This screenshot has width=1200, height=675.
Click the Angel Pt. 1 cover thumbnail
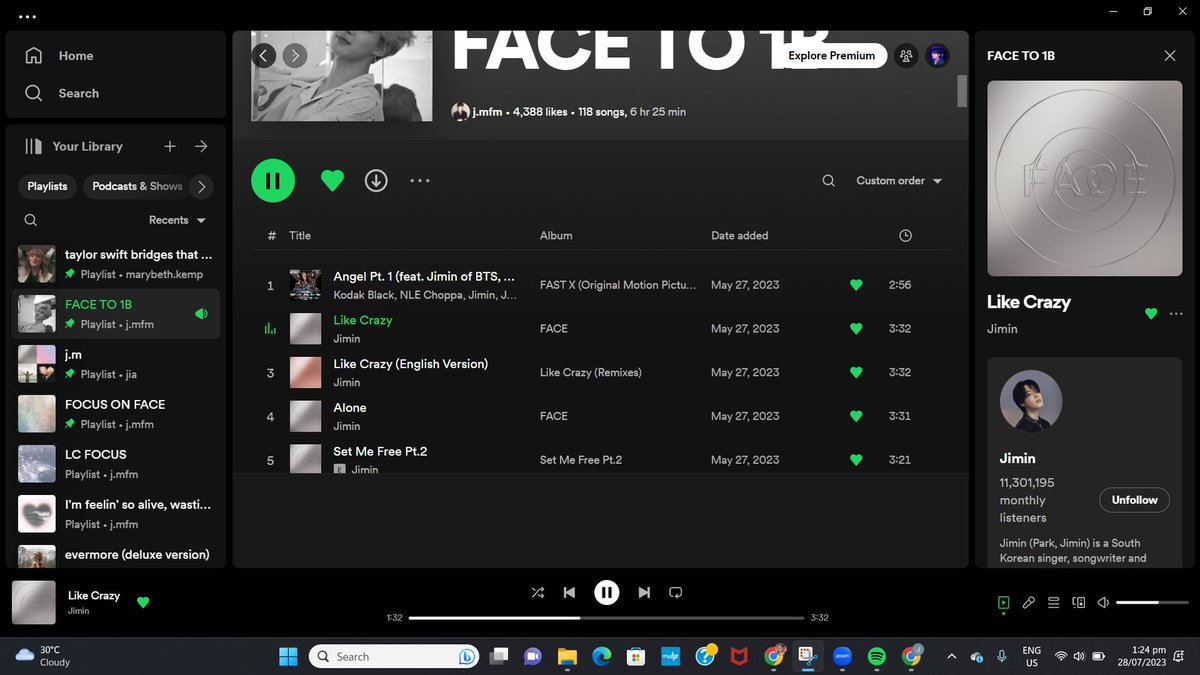coord(305,285)
